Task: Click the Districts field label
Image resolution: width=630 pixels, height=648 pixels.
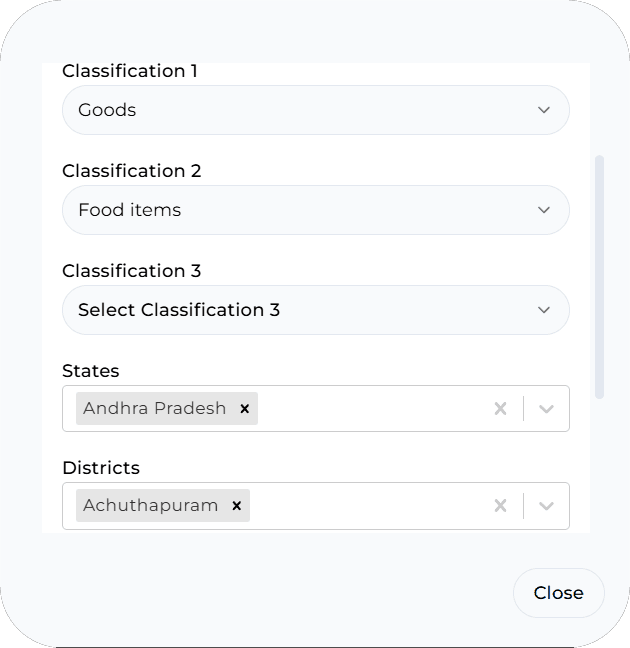Action: point(101,468)
